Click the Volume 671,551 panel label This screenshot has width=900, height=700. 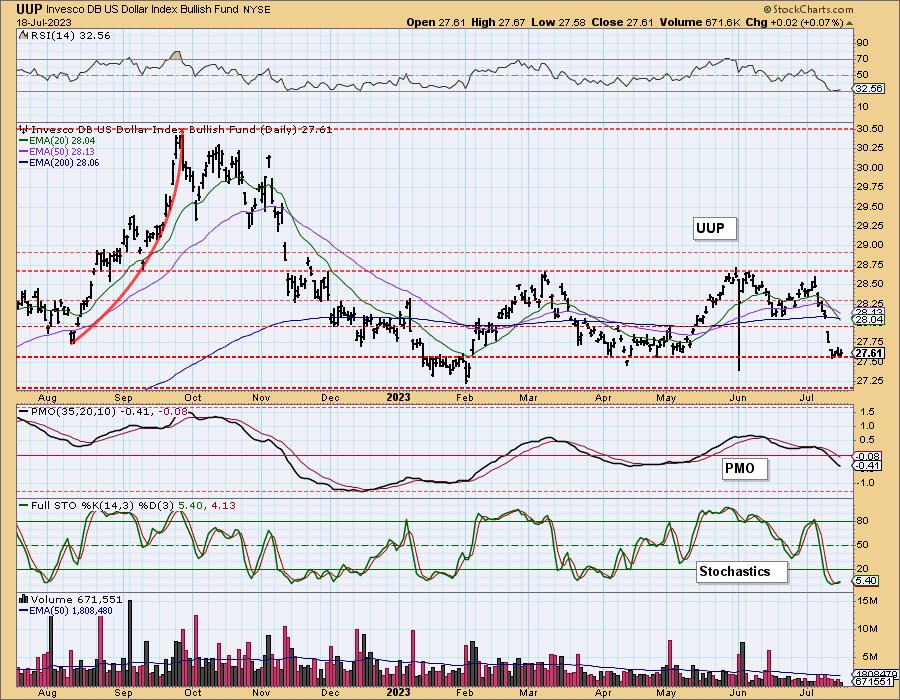pos(76,599)
